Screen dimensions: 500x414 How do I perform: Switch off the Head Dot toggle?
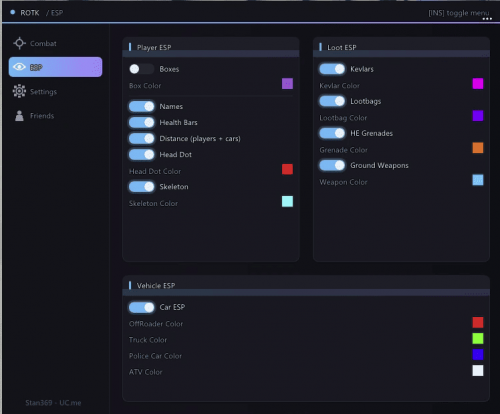pos(142,154)
